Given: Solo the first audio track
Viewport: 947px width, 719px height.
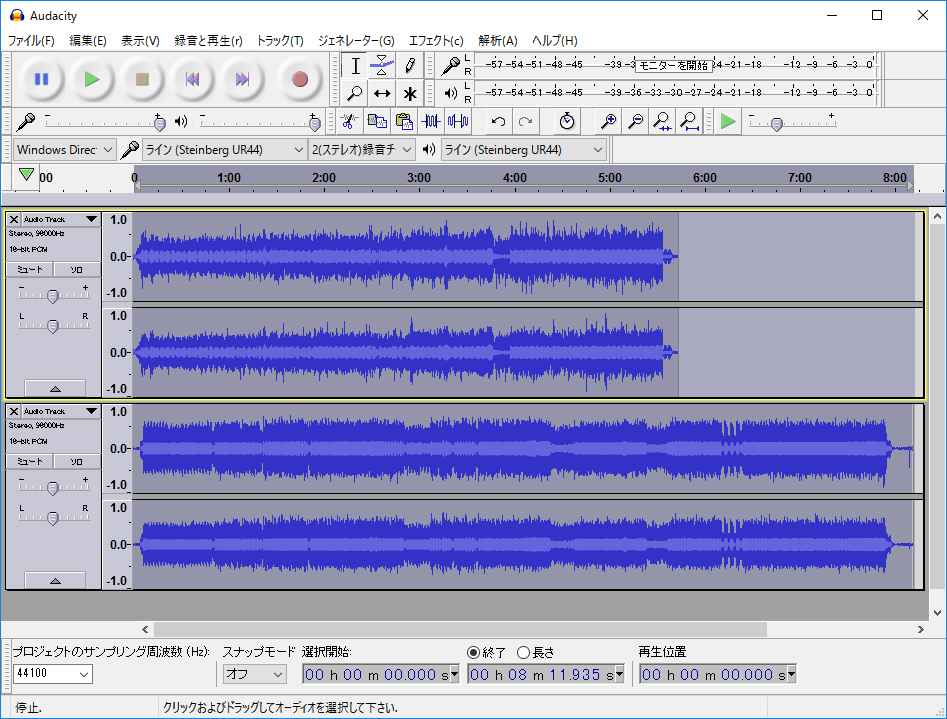Looking at the screenshot, I should (77, 269).
